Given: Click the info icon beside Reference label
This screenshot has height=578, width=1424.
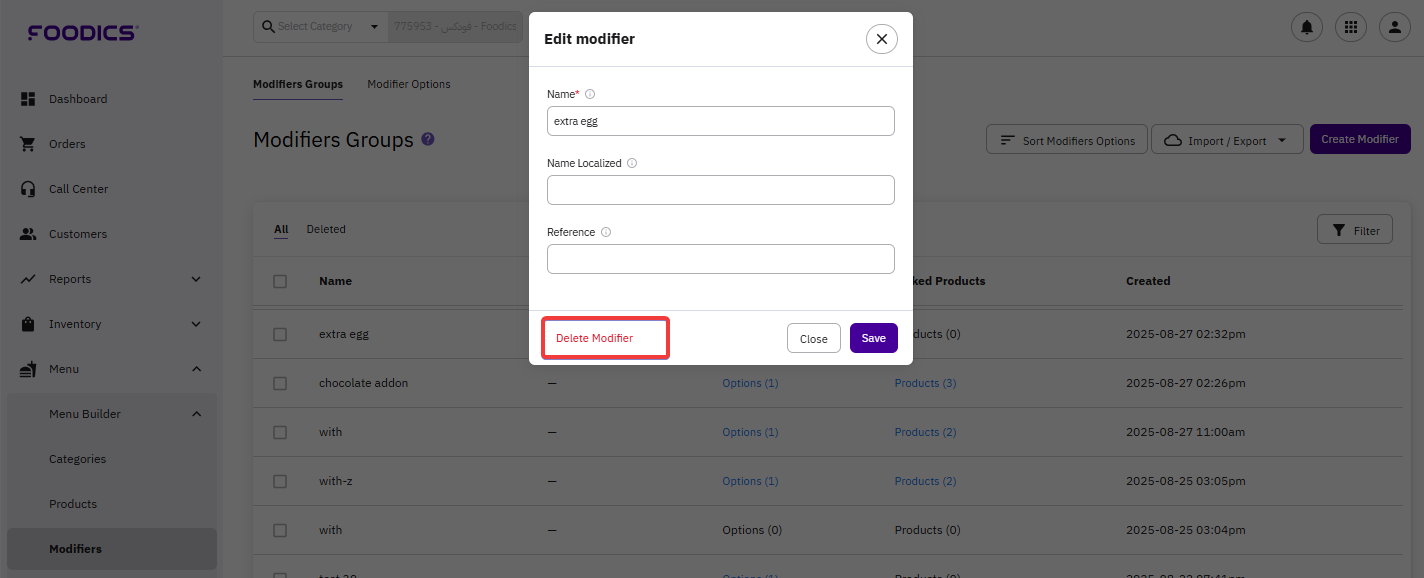Looking at the screenshot, I should tap(606, 232).
